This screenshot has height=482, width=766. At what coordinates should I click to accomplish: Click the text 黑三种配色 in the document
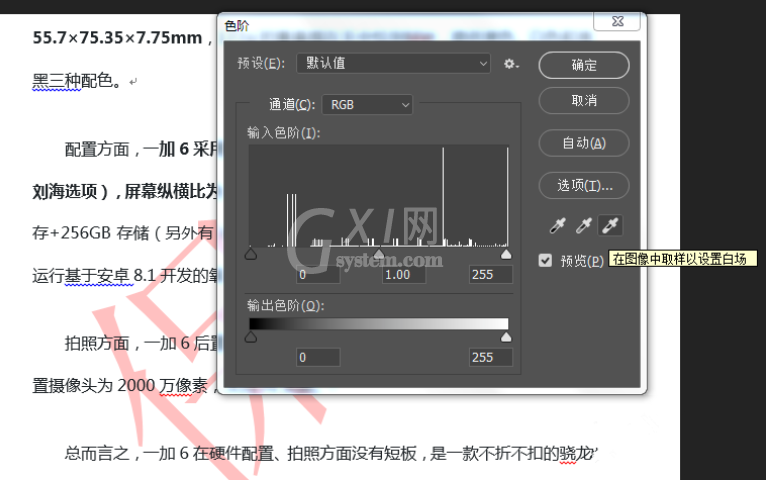72,81
